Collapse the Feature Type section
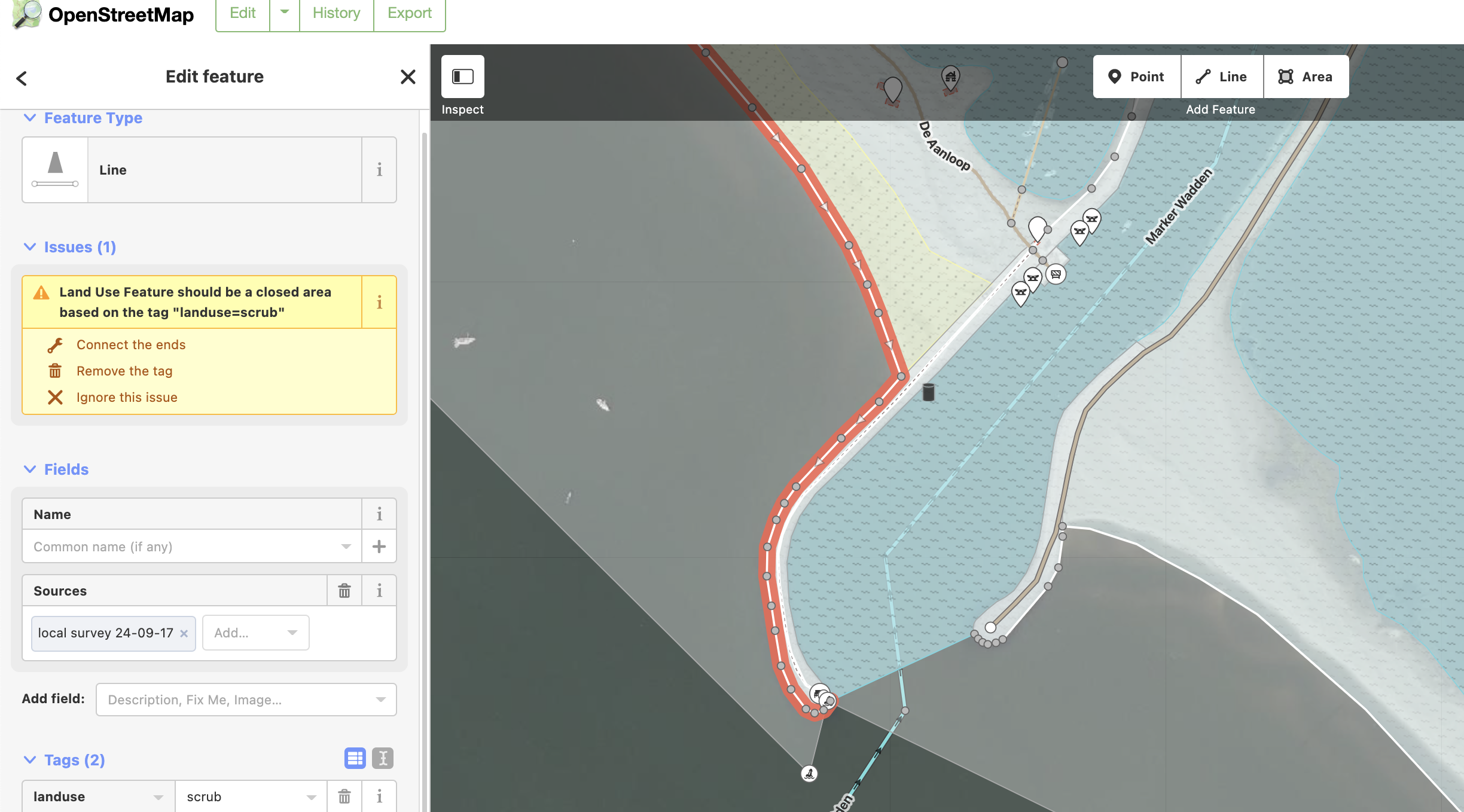The height and width of the screenshot is (812, 1464). tap(30, 118)
